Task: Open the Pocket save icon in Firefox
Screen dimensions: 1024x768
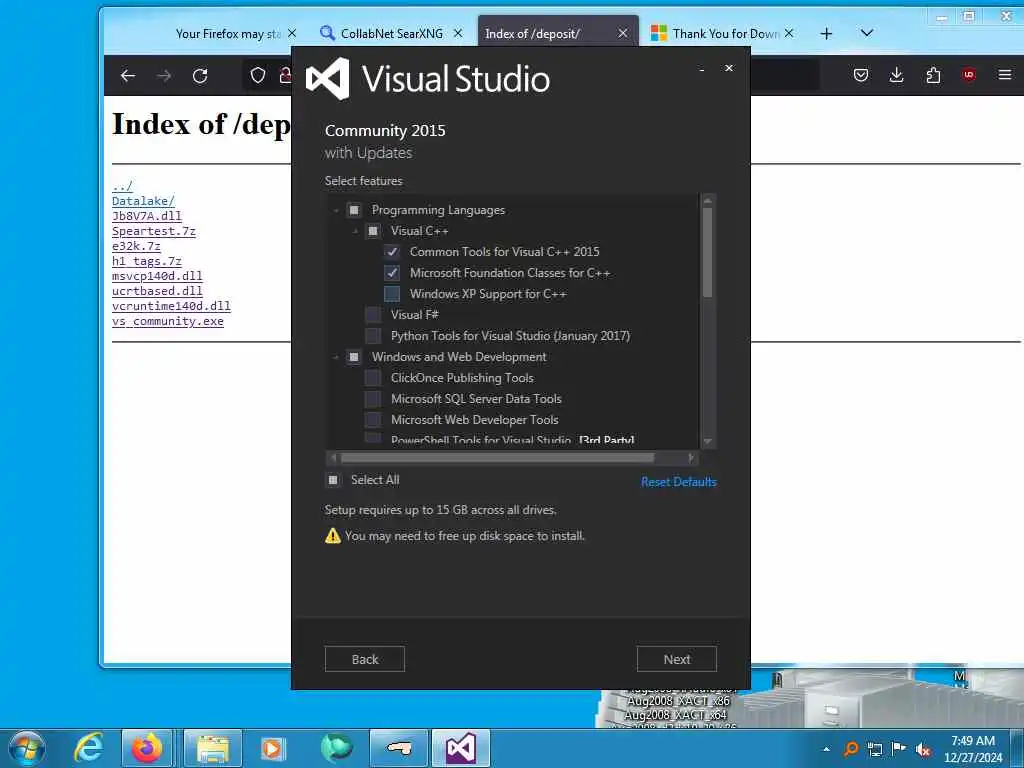Action: (x=861, y=76)
